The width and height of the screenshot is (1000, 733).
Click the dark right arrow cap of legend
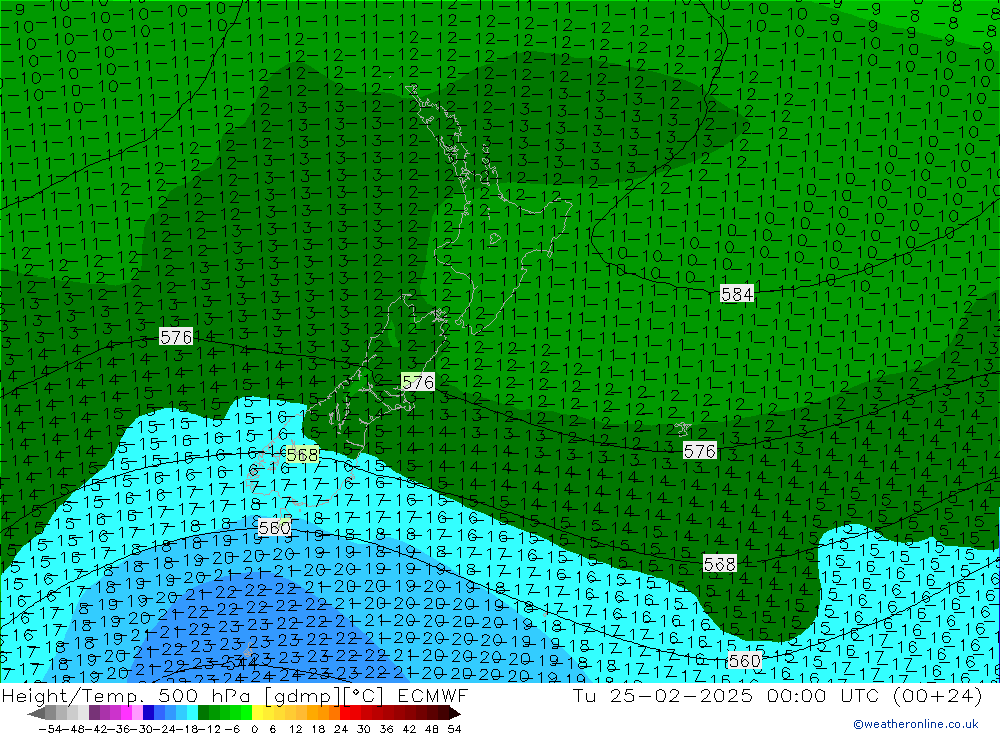(x=455, y=713)
